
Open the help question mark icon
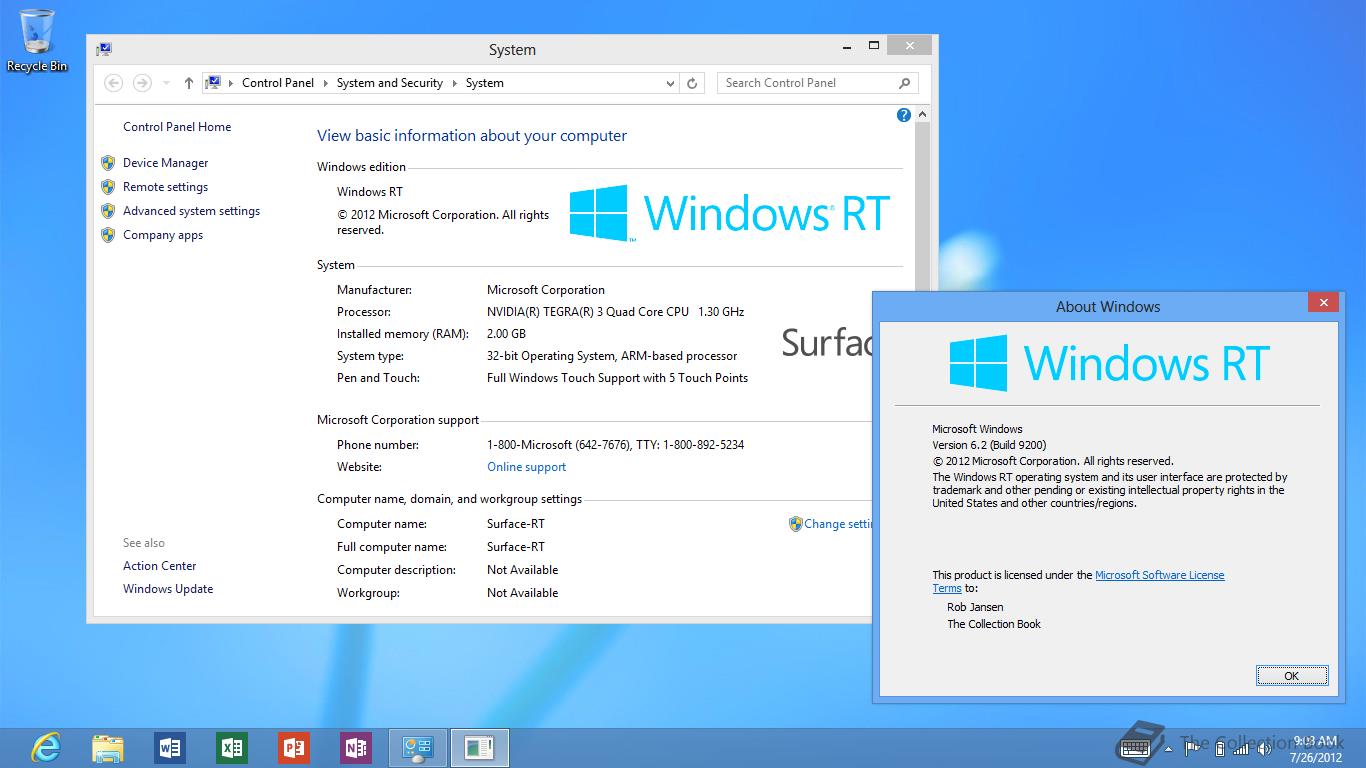(904, 115)
